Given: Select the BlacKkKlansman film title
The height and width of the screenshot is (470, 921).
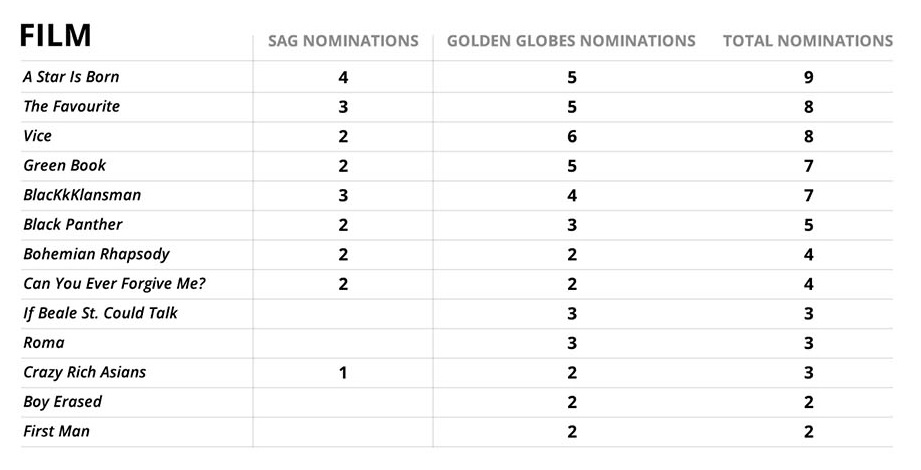Looking at the screenshot, I should click(82, 195).
